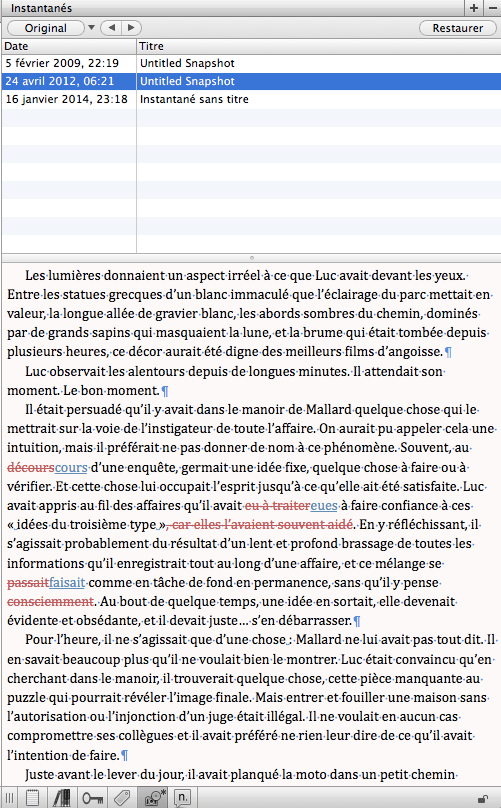Click deleted phrase 'car elles l'avaient souvent aidé'
The width and height of the screenshot is (501, 808).
(x=262, y=525)
